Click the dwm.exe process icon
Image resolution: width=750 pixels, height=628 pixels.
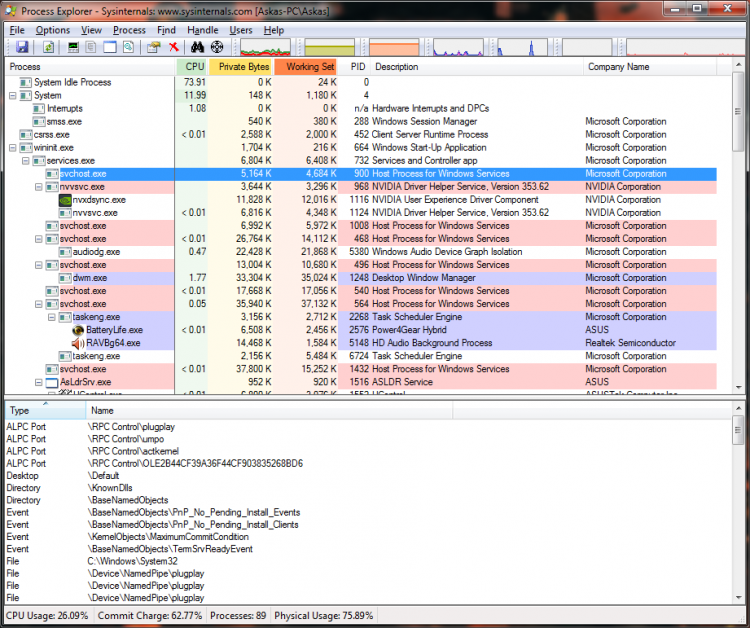(65, 278)
